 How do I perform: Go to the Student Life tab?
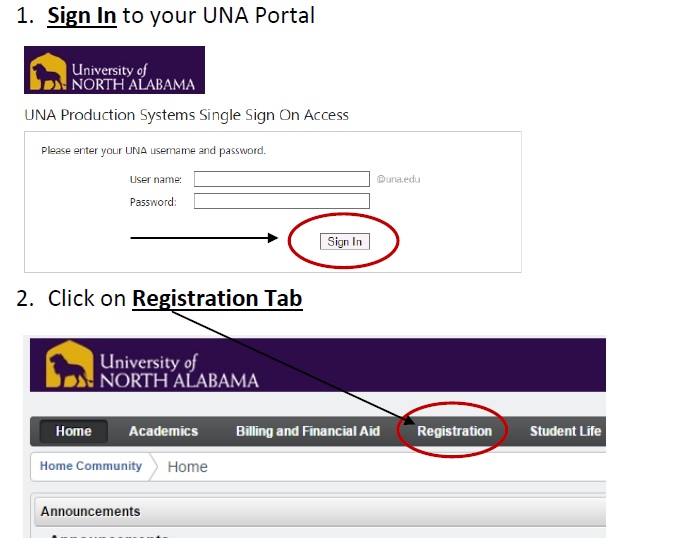coord(565,431)
